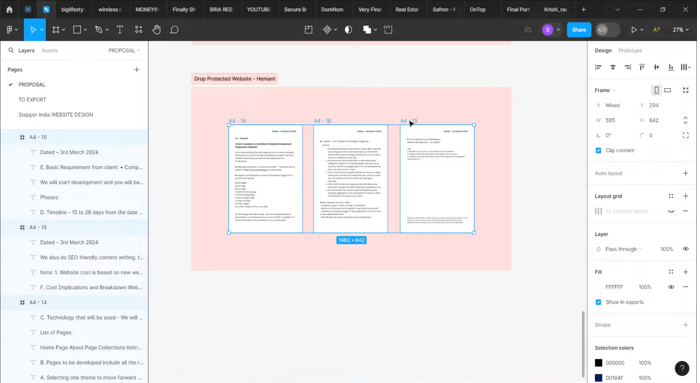Screen dimensions: 700x383
Task: Open search in Layers panel
Action: [x=11, y=50]
